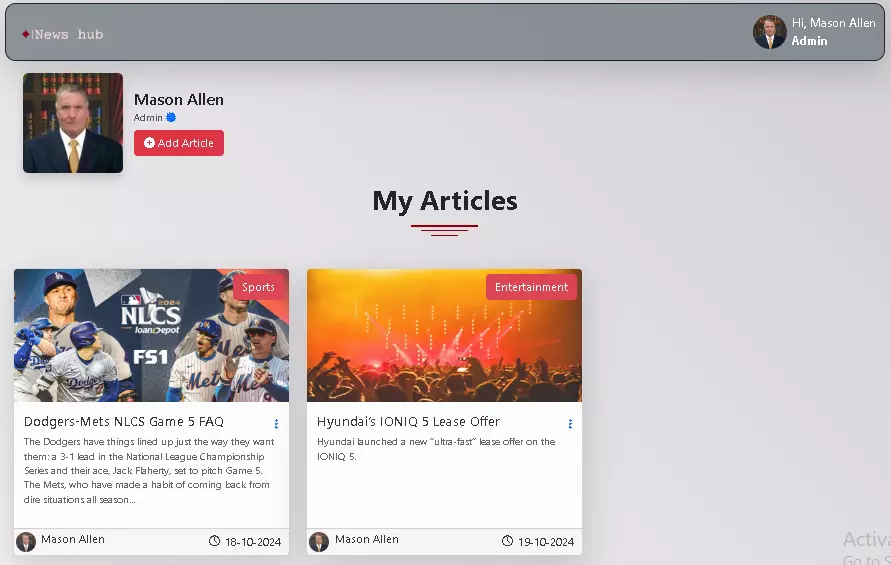This screenshot has height=565, width=891.
Task: Click the Dodgers article summary paragraph
Action: click(149, 471)
